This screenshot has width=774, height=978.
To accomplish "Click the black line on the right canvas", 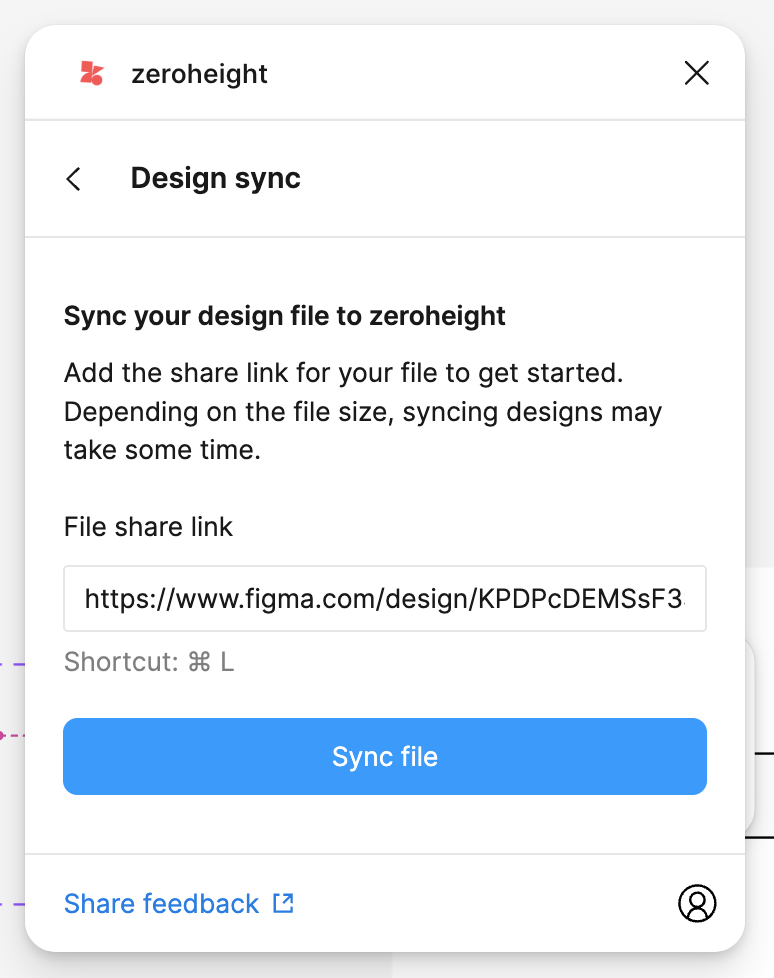I will click(763, 752).
